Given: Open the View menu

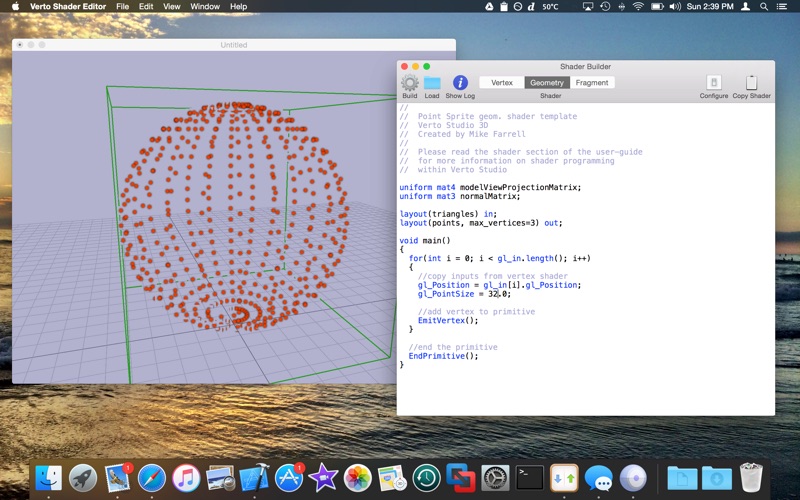Looking at the screenshot, I should [172, 7].
